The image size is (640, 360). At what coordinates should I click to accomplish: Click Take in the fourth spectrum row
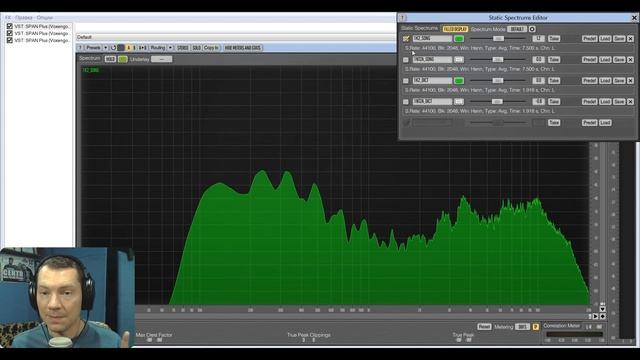tap(553, 101)
